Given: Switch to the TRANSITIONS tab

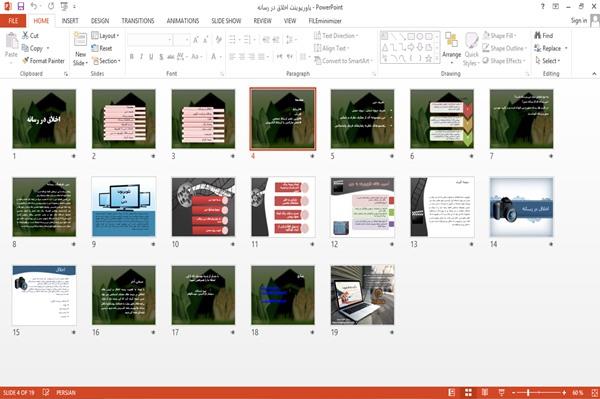Looking at the screenshot, I should [x=138, y=21].
